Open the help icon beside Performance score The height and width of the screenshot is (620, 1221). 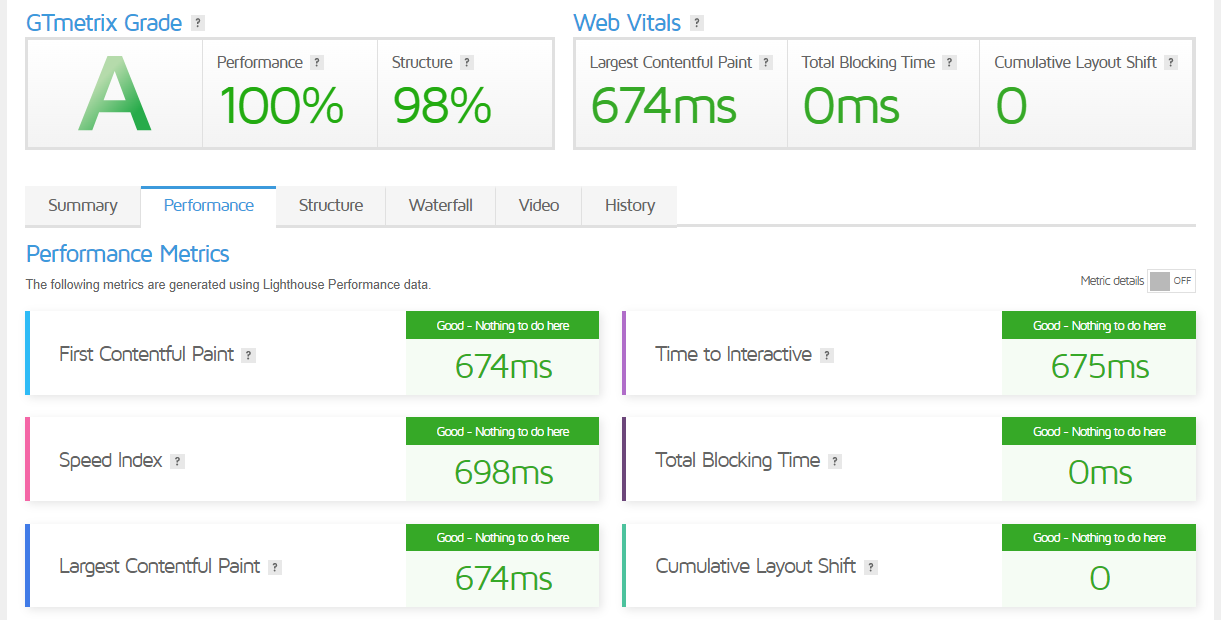pyautogui.click(x=317, y=62)
